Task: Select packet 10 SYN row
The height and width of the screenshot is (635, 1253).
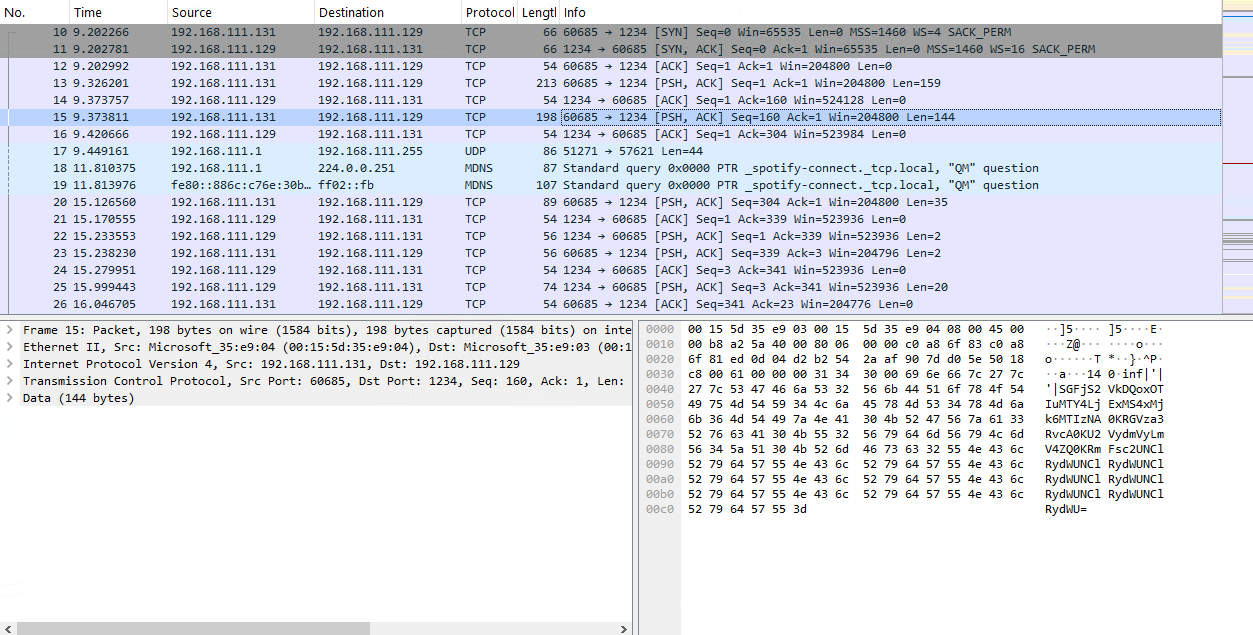Action: [x=610, y=32]
